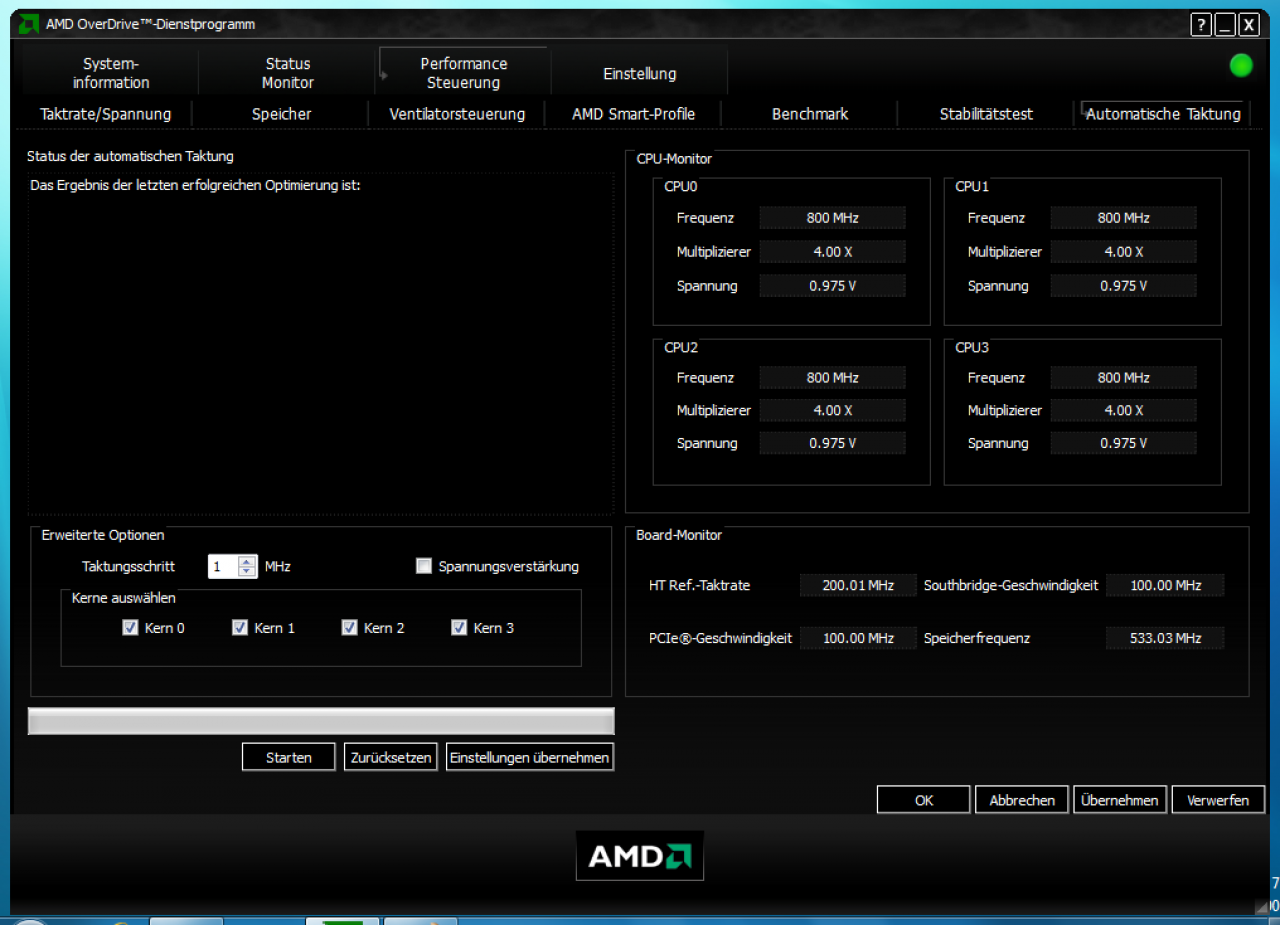Click the 'Kerne auswählen' group label

click(x=124, y=598)
